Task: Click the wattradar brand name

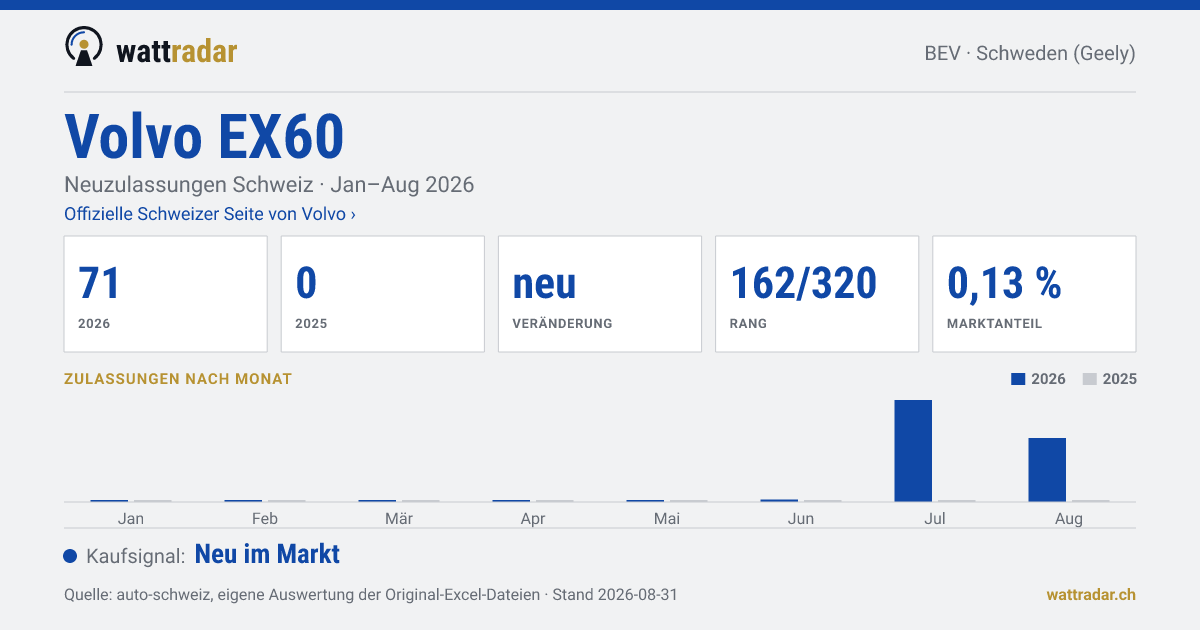Action: 177,51
